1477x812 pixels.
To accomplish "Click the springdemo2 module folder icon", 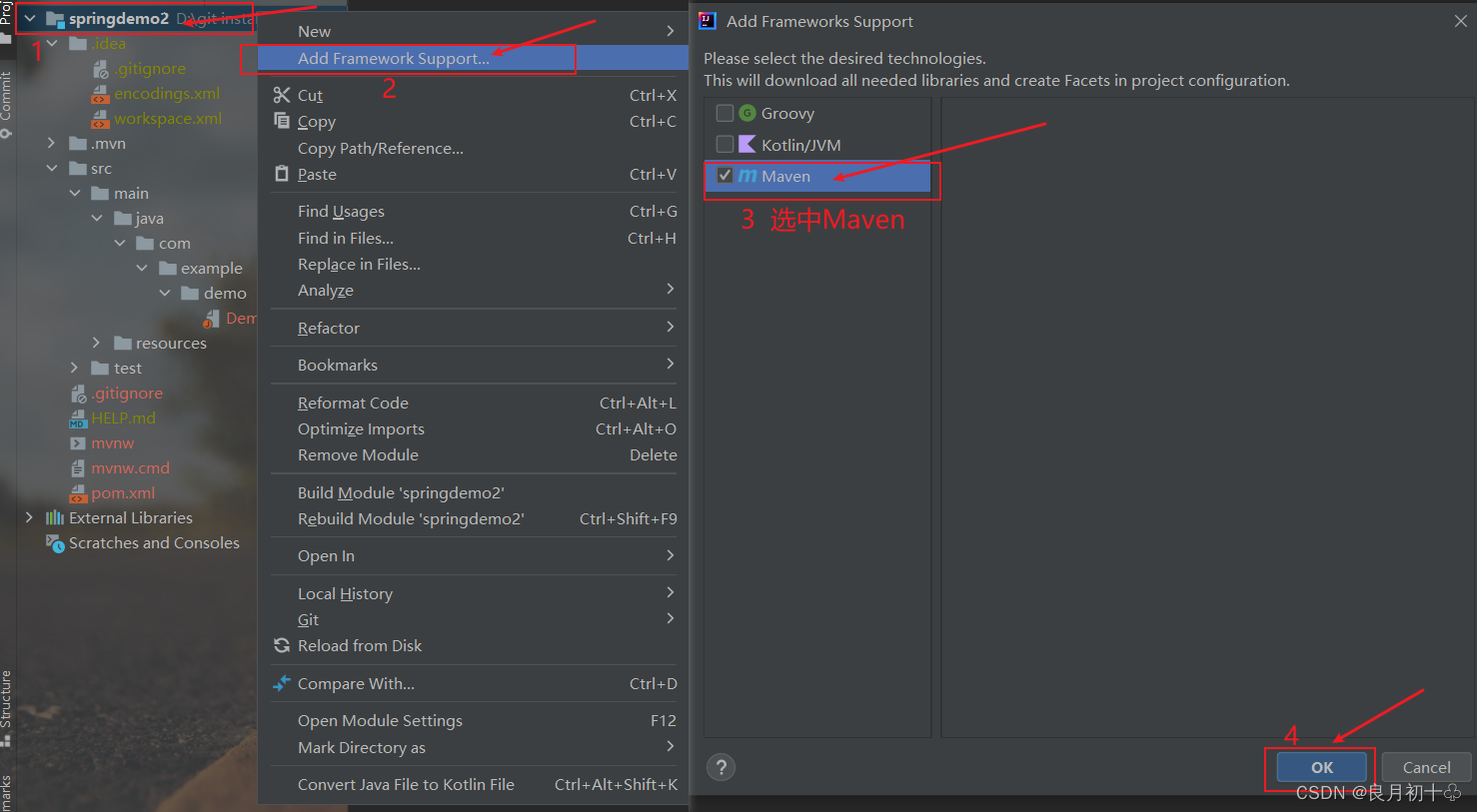I will pos(55,19).
